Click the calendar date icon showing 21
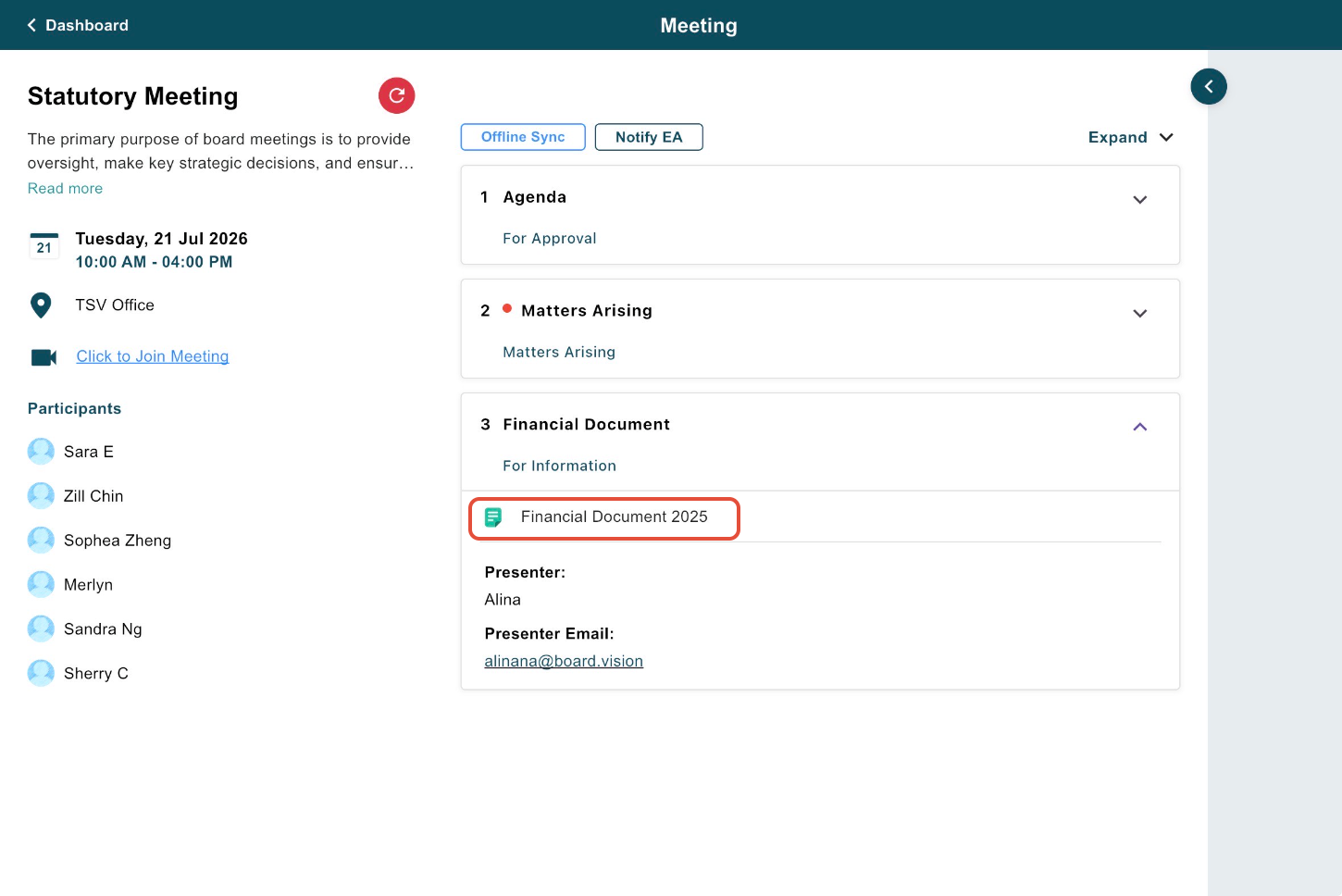 (x=43, y=246)
